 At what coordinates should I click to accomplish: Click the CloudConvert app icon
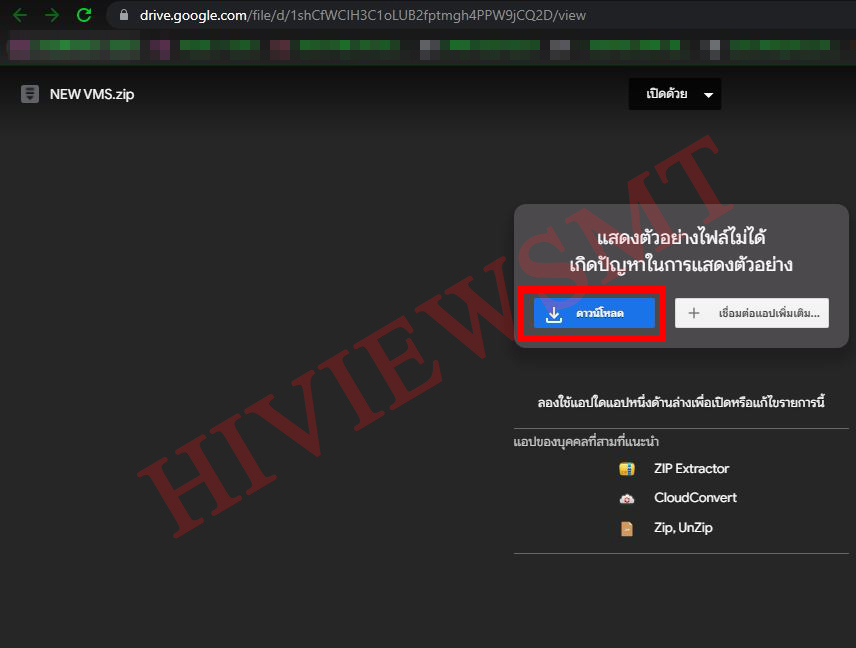(x=627, y=498)
